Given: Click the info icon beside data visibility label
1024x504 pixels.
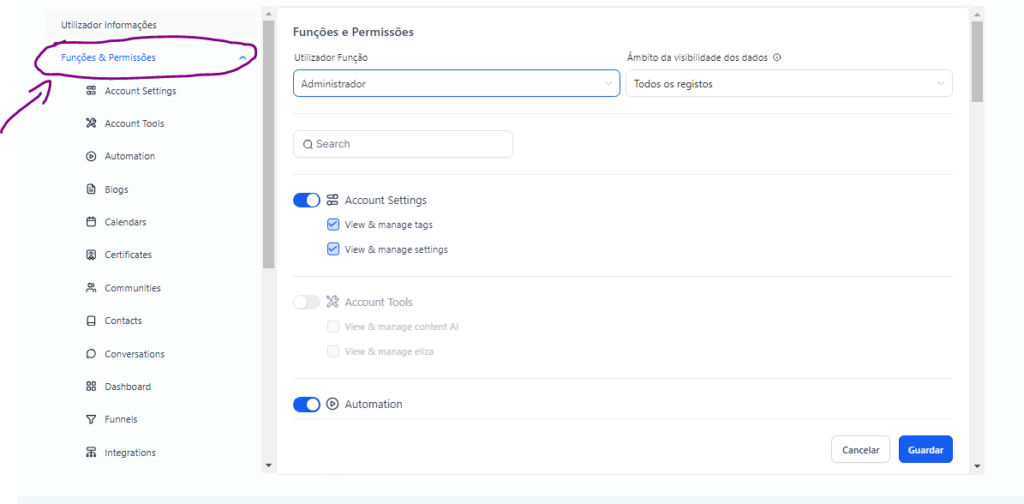Looking at the screenshot, I should [777, 57].
